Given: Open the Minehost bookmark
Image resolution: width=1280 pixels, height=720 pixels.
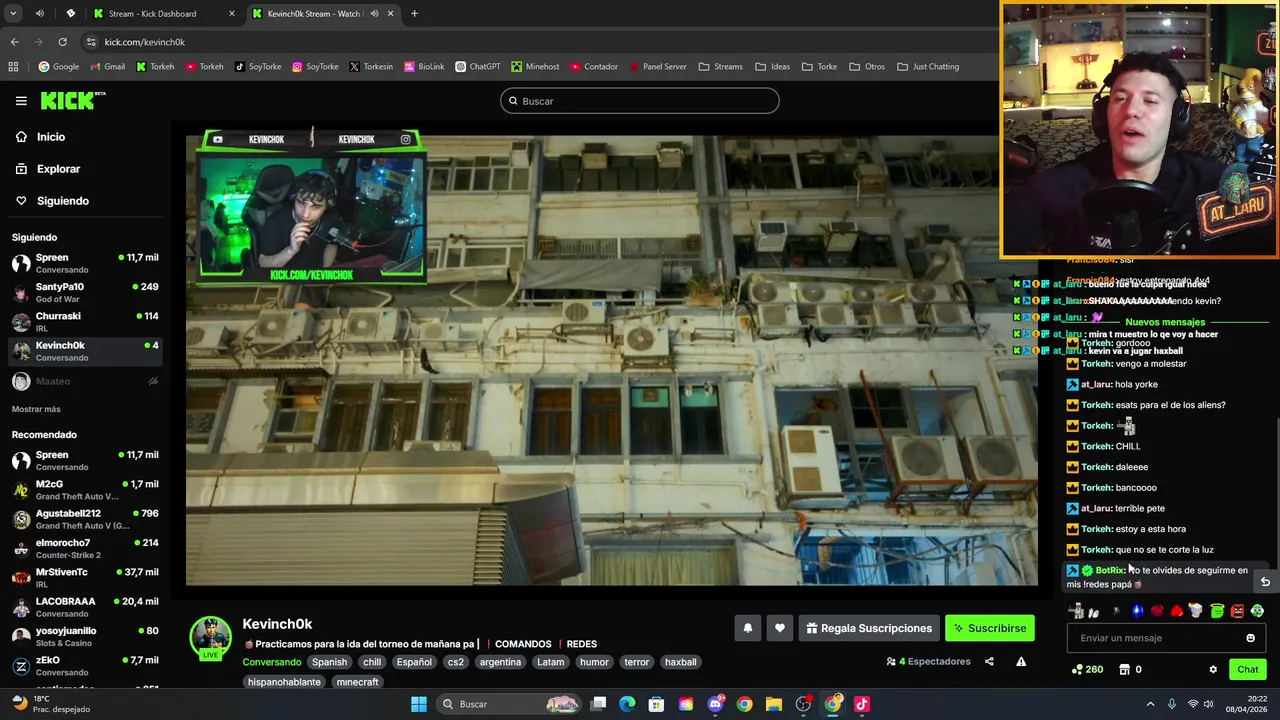Looking at the screenshot, I should [x=535, y=67].
